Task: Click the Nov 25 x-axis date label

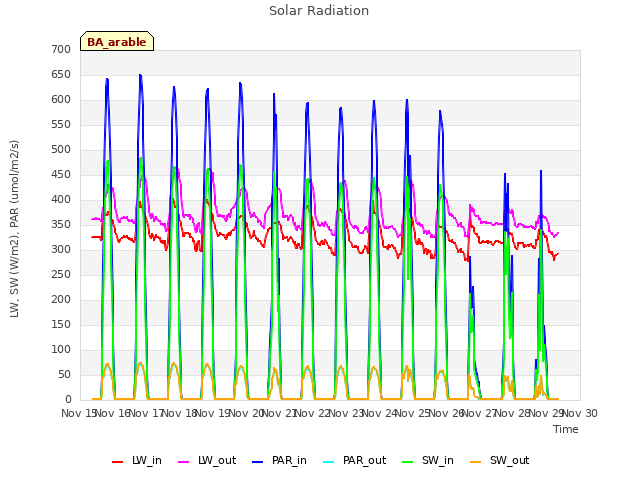Action: [413, 414]
